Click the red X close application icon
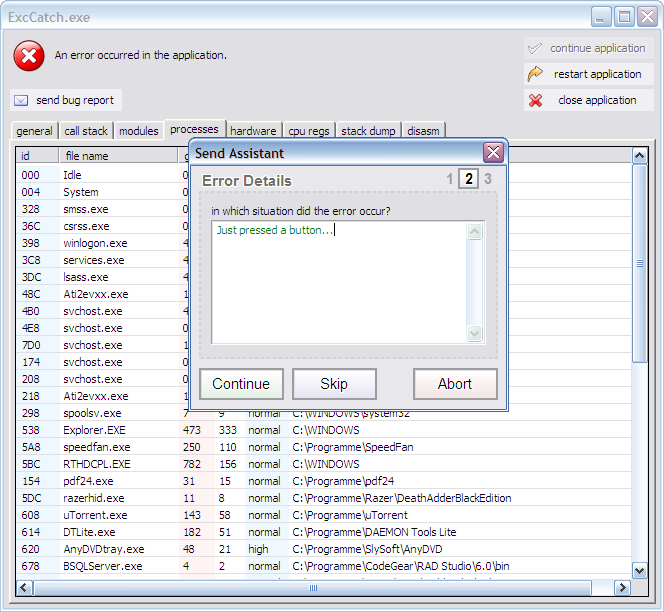Viewport: 664px width, 612px height. tap(536, 100)
